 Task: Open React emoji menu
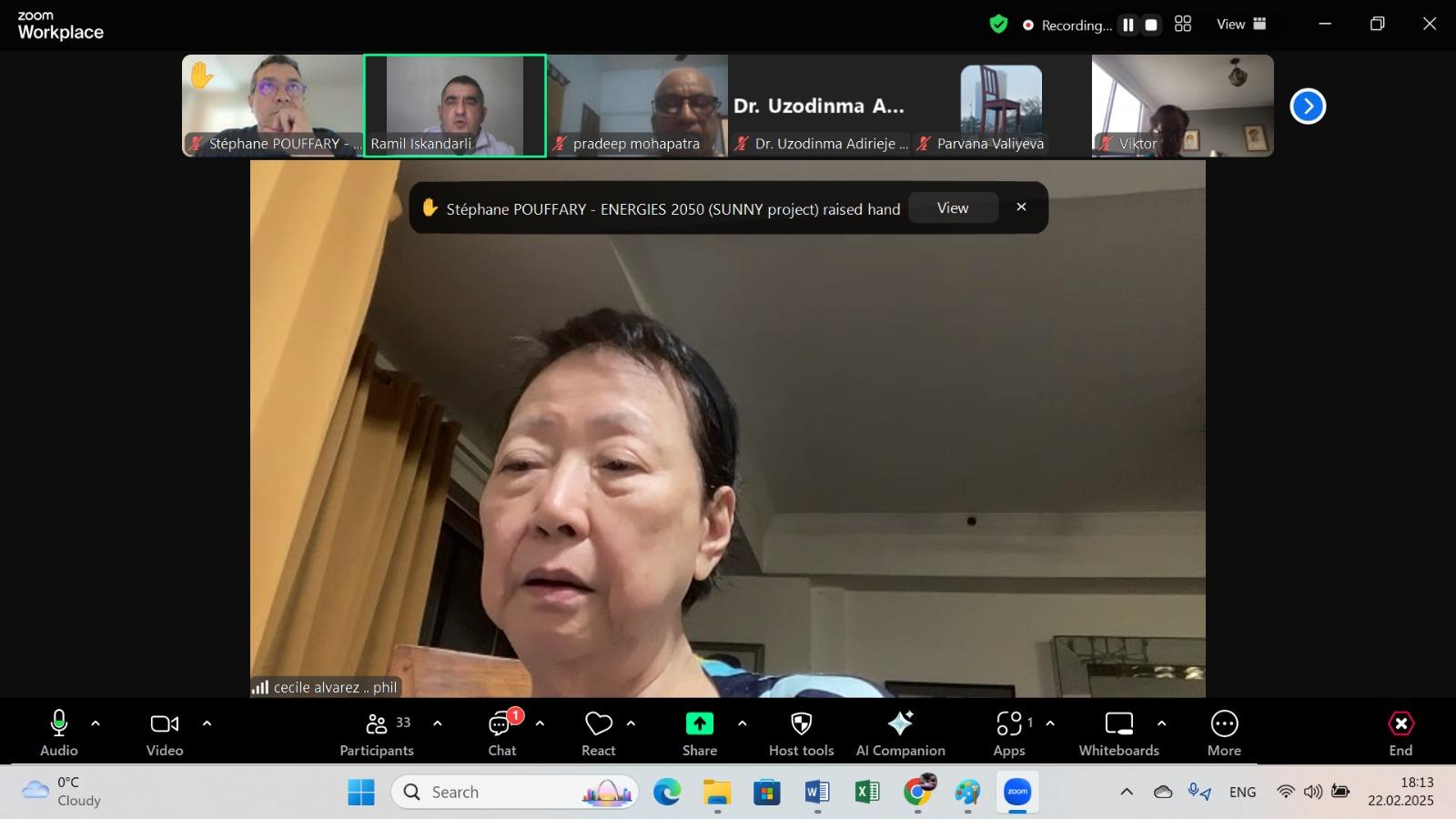(x=599, y=733)
